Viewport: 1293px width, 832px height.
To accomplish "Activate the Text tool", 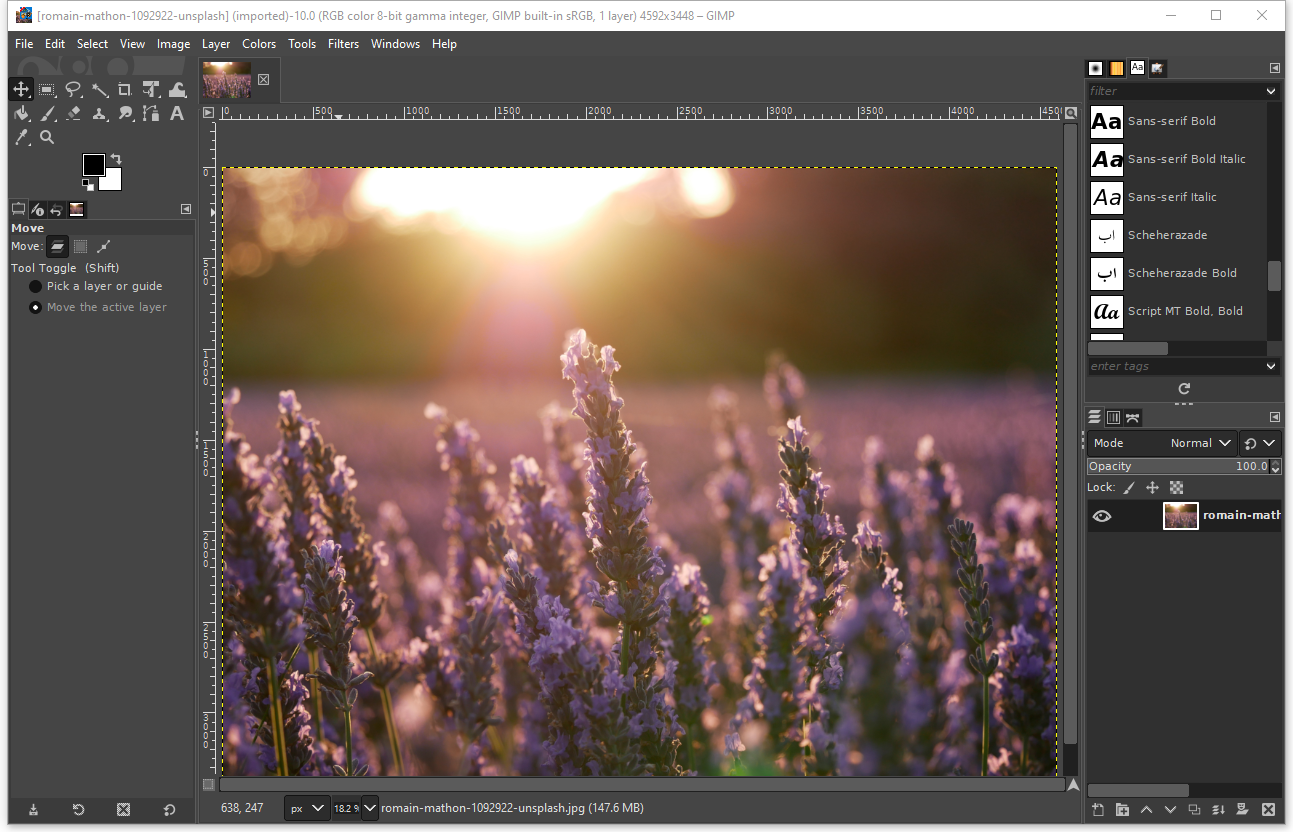I will pos(177,114).
